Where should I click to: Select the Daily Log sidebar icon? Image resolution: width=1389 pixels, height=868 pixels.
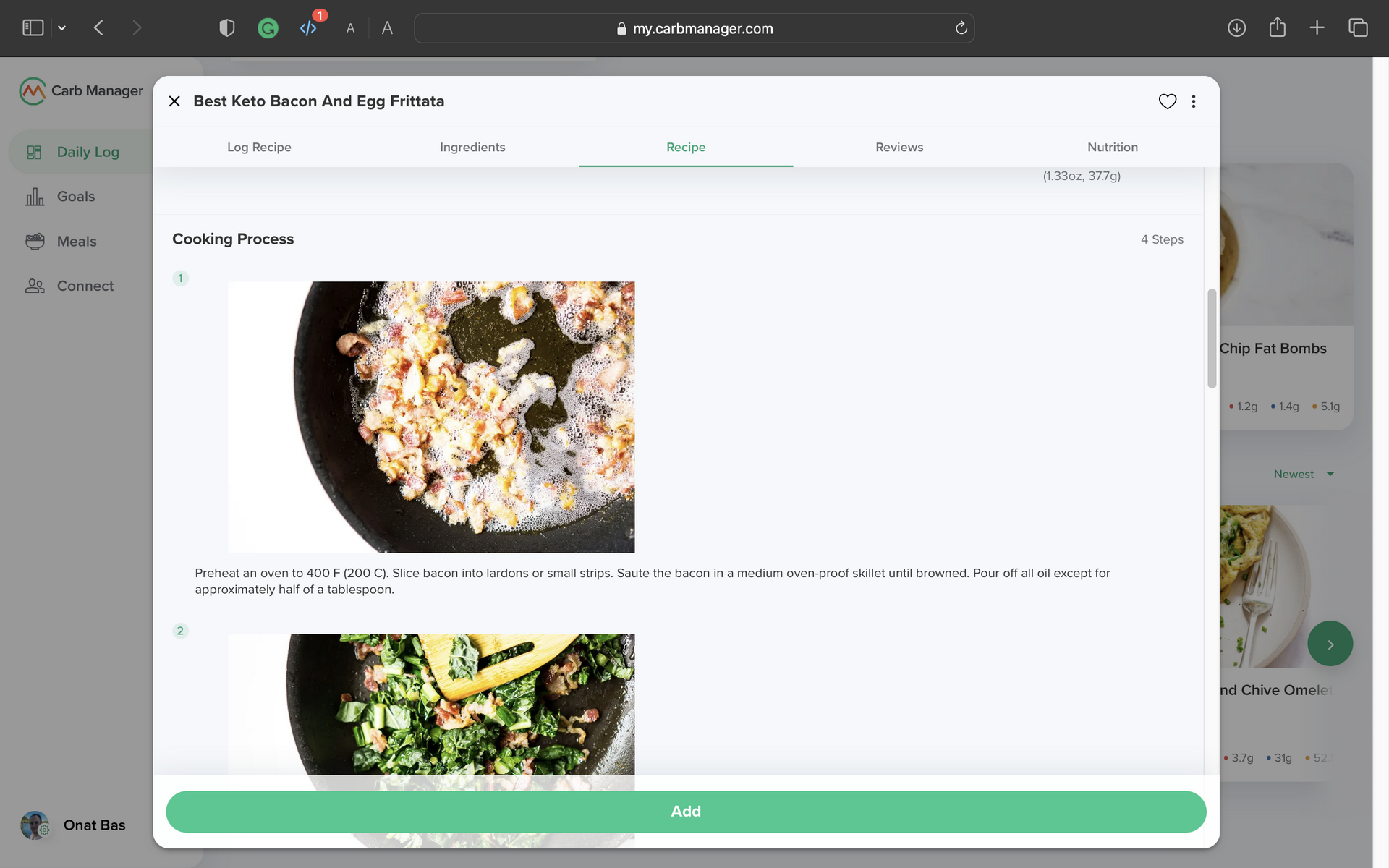pyautogui.click(x=35, y=152)
